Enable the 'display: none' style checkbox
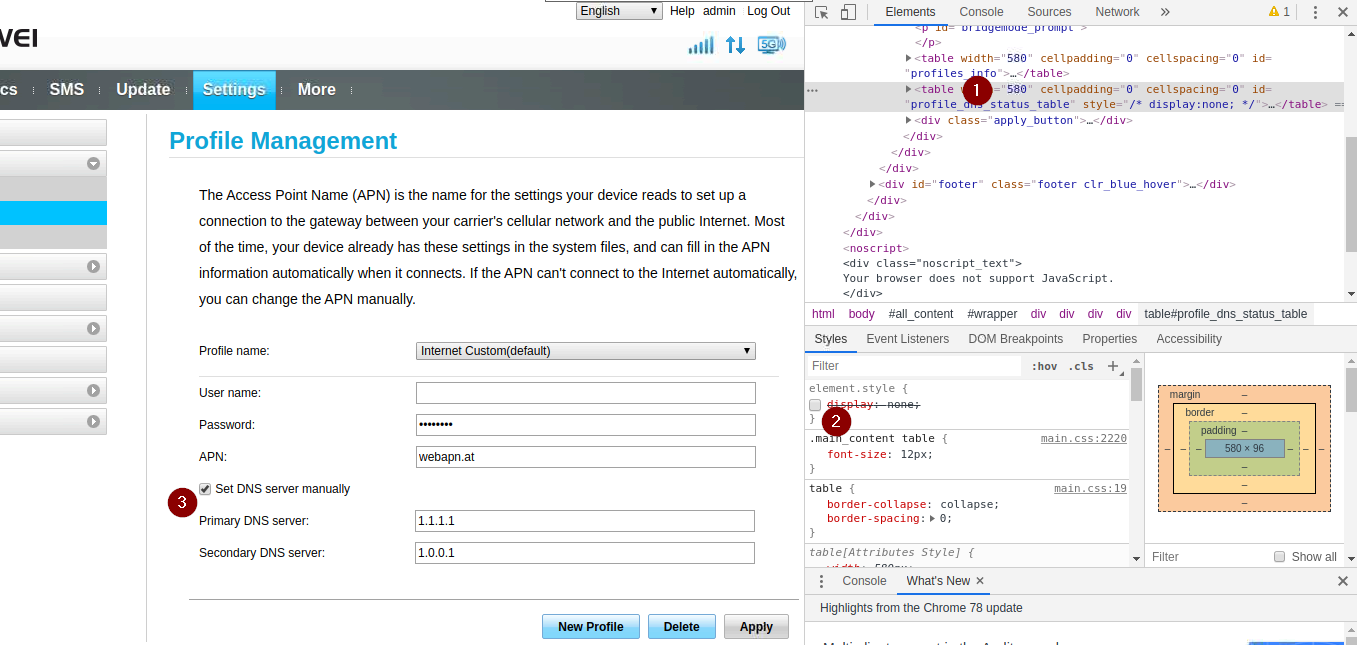Viewport: 1357px width, 645px height. [x=815, y=405]
